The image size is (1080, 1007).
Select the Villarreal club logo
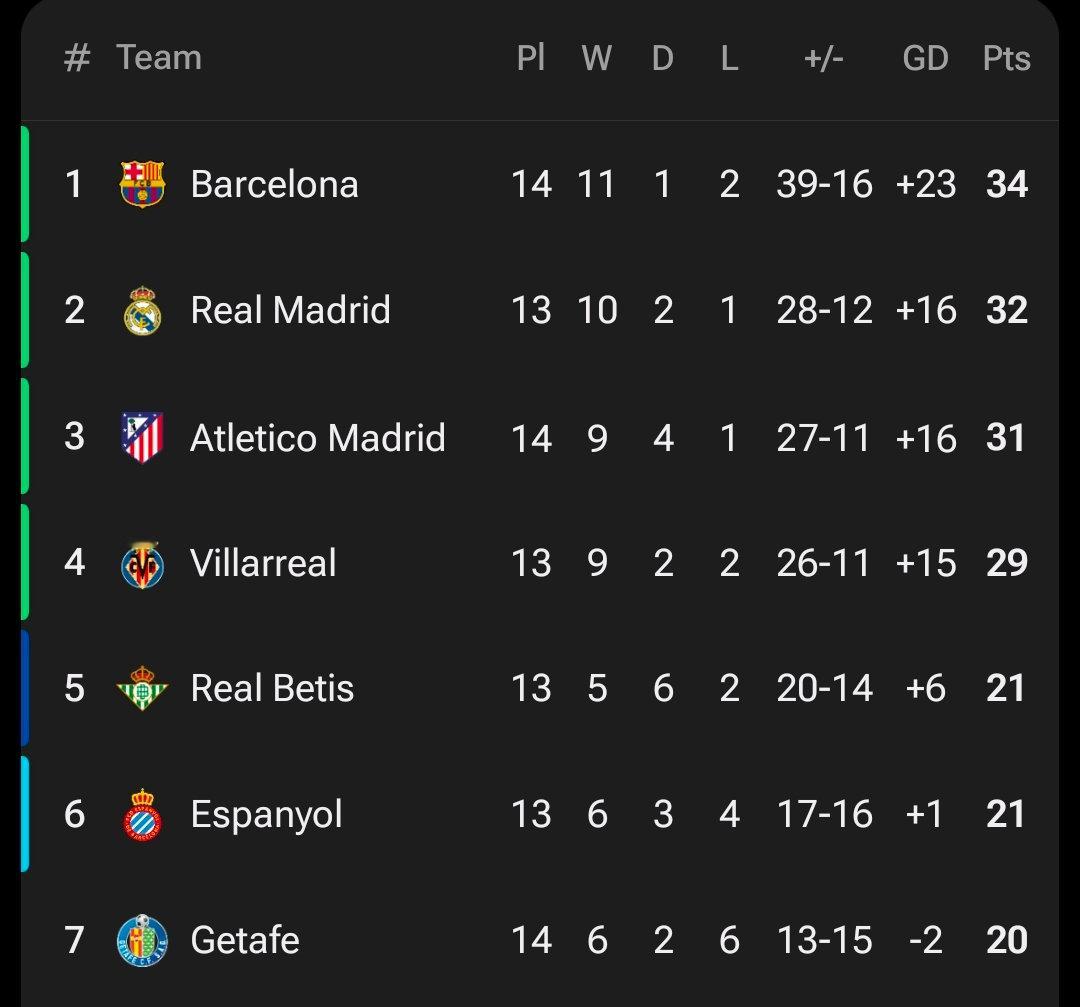(142, 563)
